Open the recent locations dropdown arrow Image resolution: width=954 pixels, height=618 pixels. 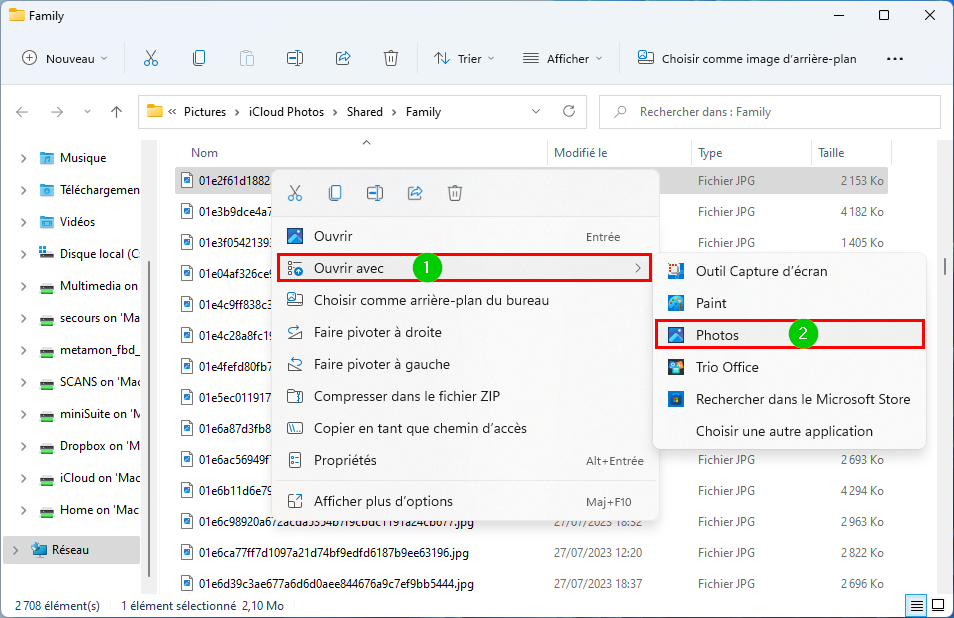click(87, 112)
